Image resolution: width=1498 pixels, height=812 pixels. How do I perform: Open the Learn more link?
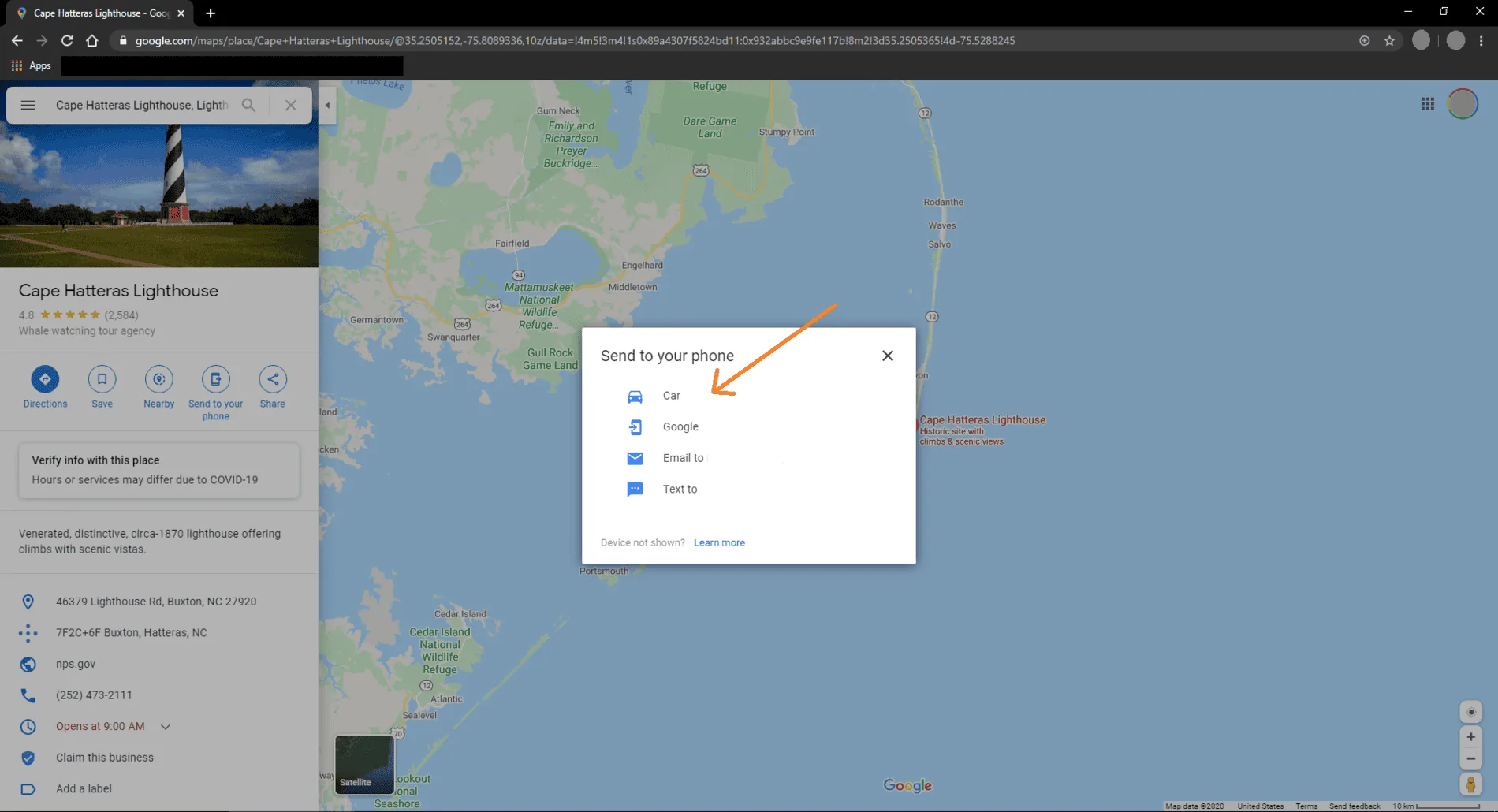coord(719,542)
